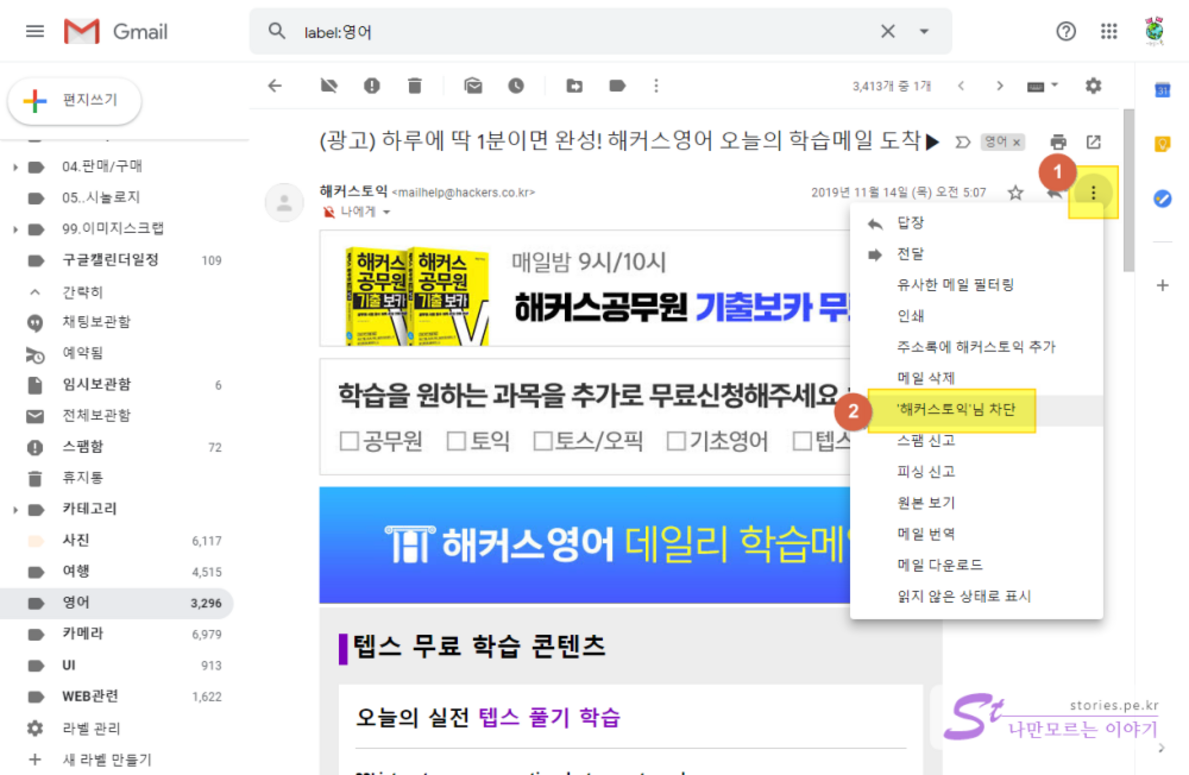The image size is (1189, 775).
Task: Click the label:영어 search field
Action: 580,32
